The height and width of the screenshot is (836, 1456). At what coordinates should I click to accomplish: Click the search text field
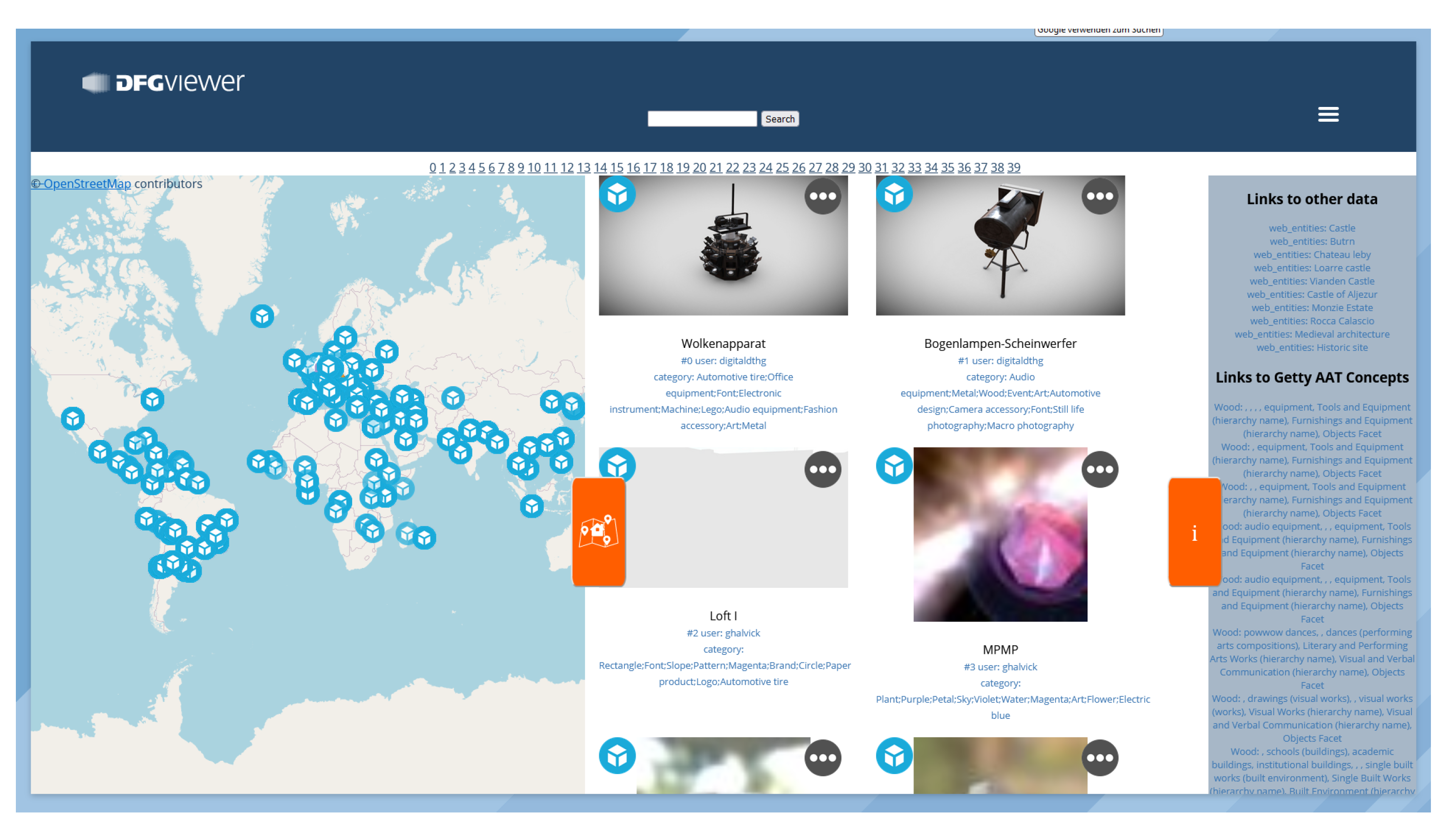tap(702, 119)
